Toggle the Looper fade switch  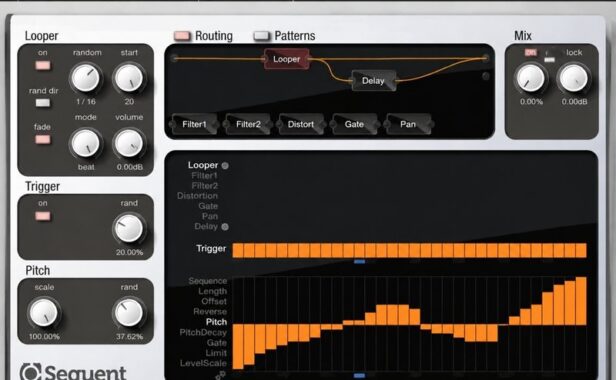click(43, 140)
